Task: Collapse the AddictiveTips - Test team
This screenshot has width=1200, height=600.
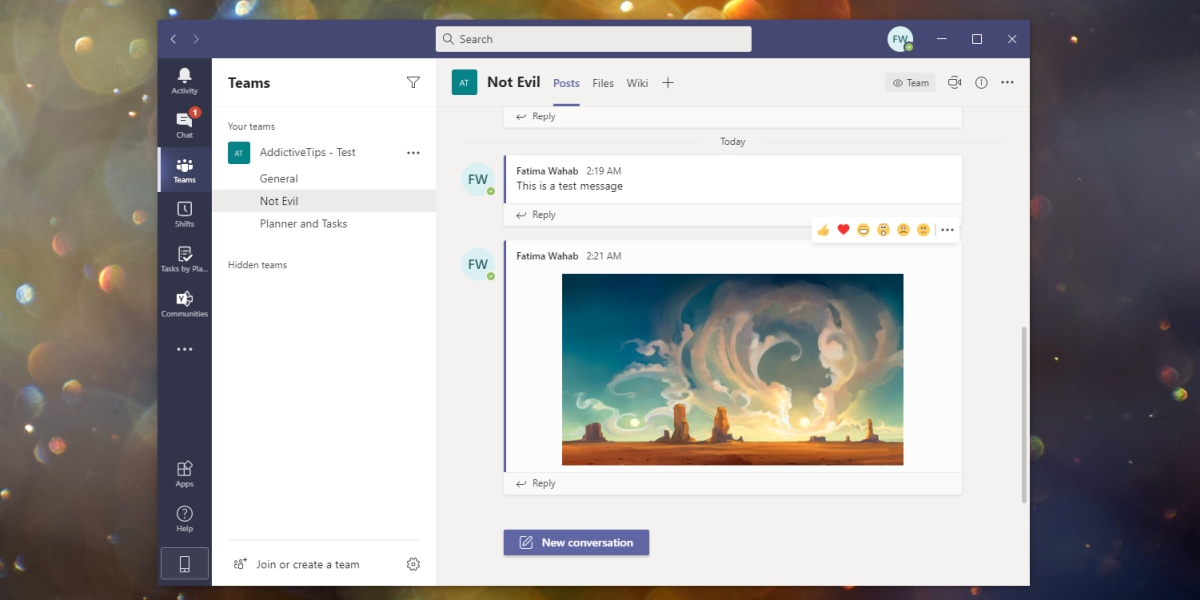Action: [x=307, y=153]
